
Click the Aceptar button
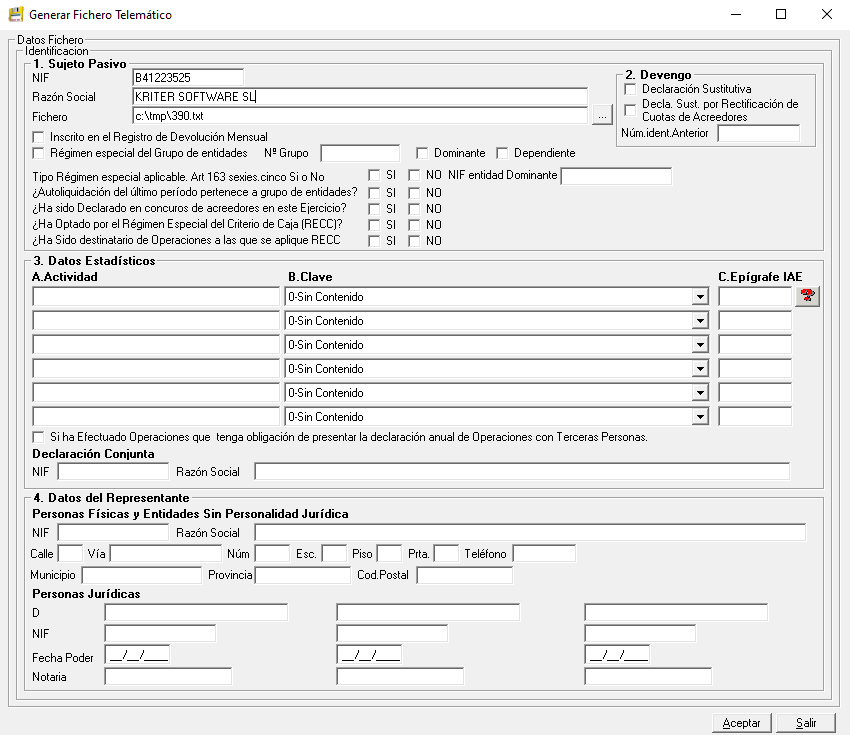741,723
